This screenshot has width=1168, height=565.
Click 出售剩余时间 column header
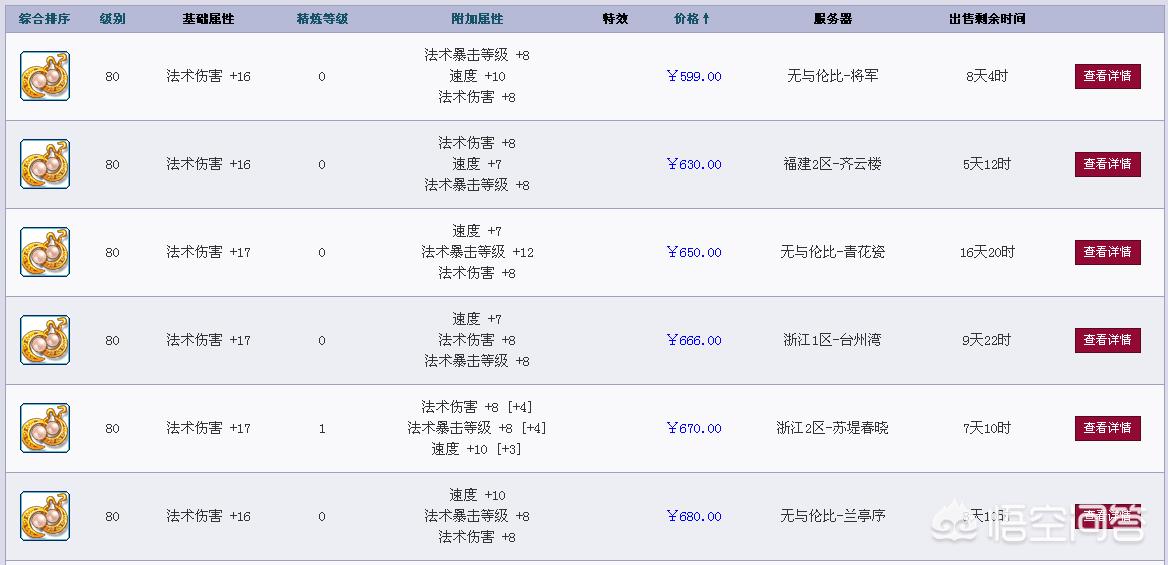[987, 19]
